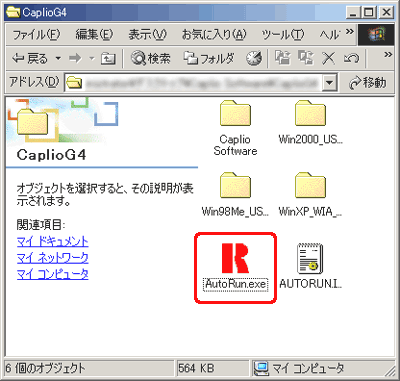The height and width of the screenshot is (381, 400).
Task: Open the Edit (編集) menu
Action: coord(94,35)
